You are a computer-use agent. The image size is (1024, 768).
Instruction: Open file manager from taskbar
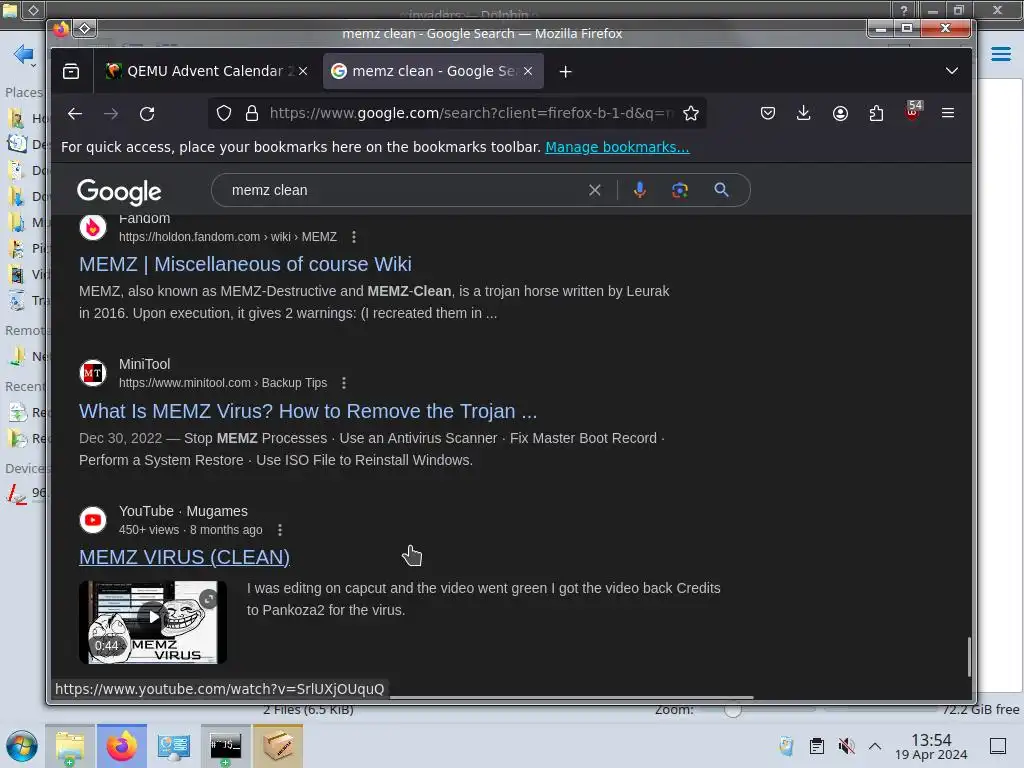(x=70, y=746)
